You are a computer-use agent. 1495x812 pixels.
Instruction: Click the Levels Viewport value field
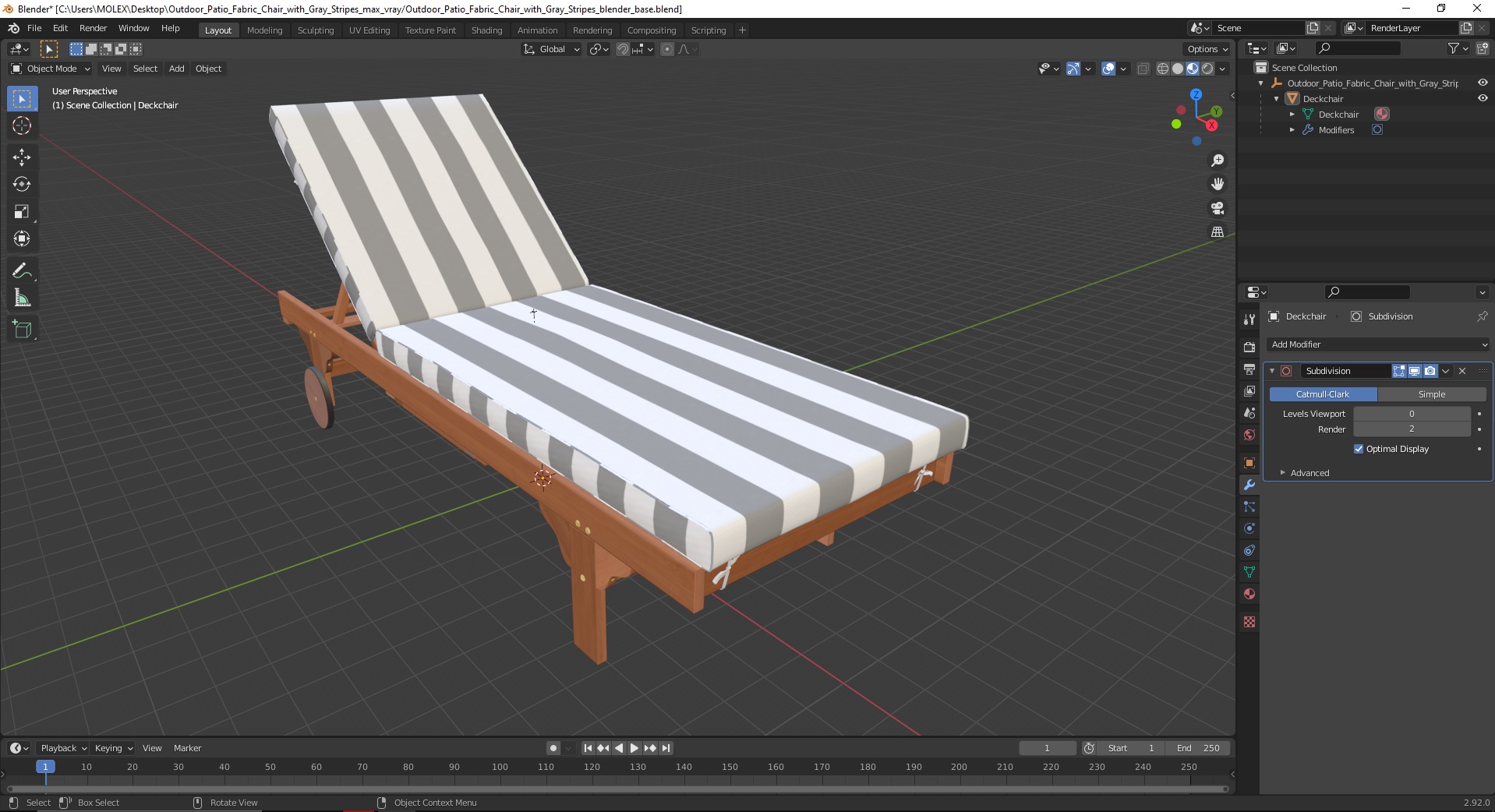click(x=1412, y=414)
